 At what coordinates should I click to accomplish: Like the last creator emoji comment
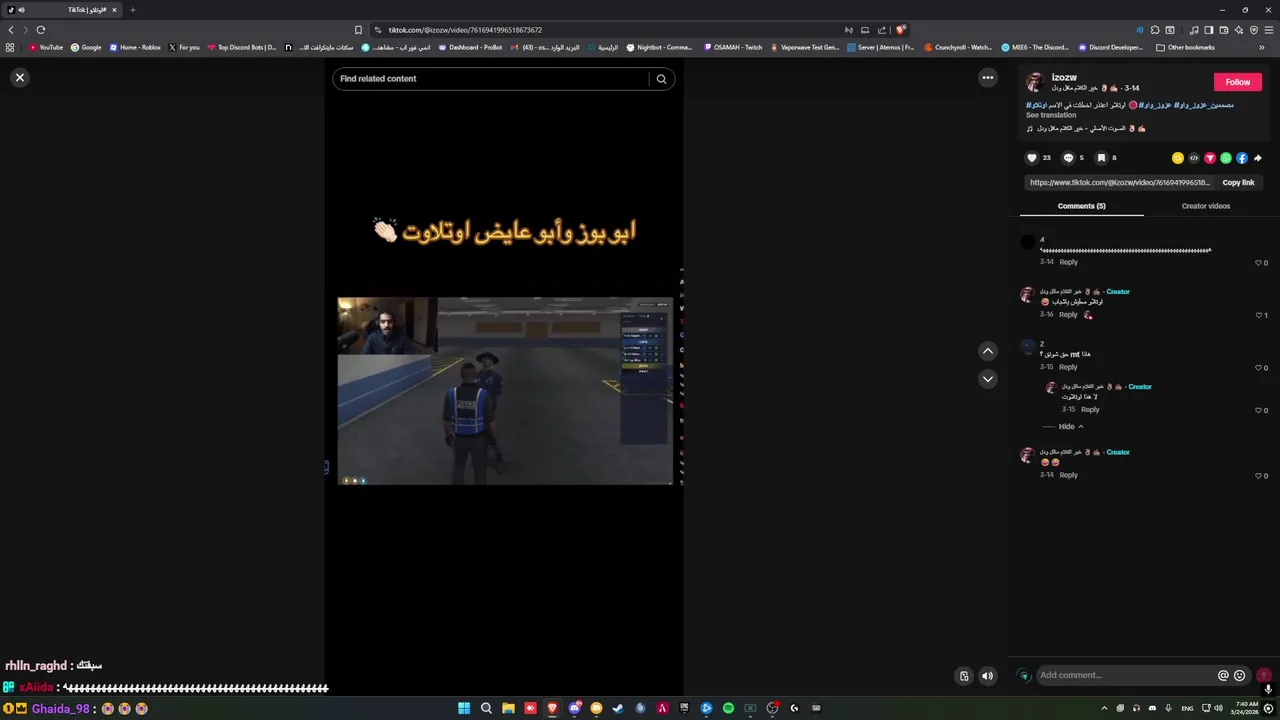[1258, 476]
